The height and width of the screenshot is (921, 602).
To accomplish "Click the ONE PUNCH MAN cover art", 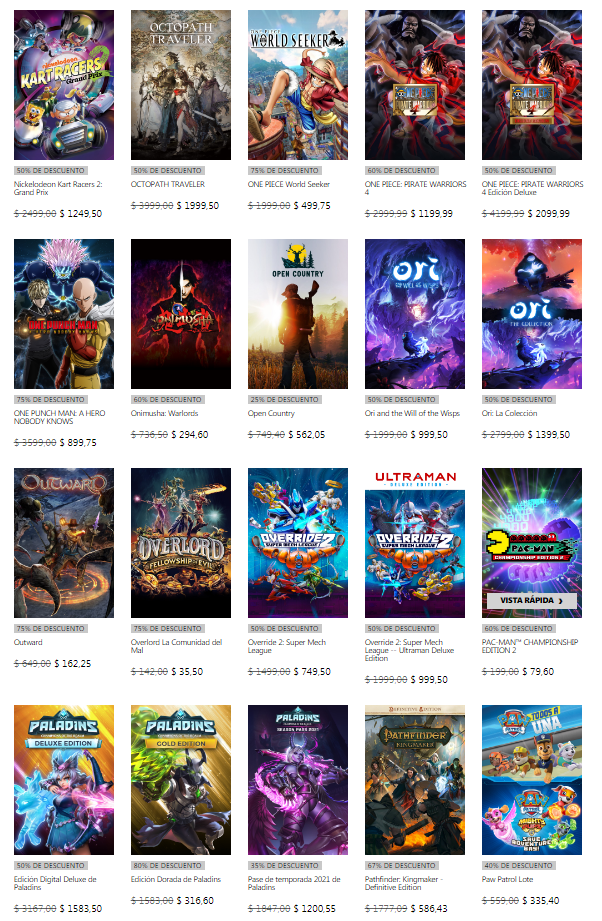I will coord(64,314).
